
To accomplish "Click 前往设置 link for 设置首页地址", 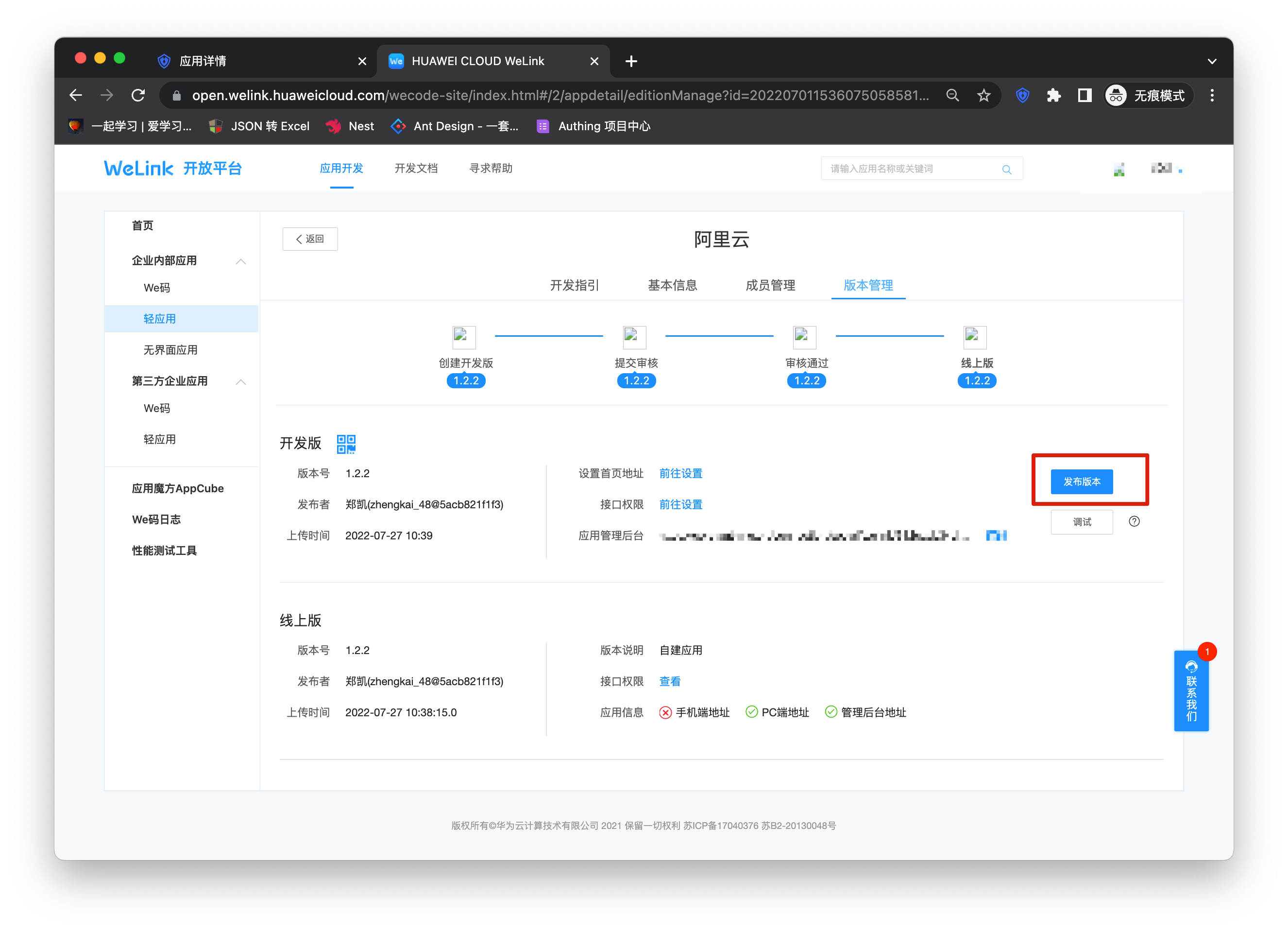I will tap(680, 473).
